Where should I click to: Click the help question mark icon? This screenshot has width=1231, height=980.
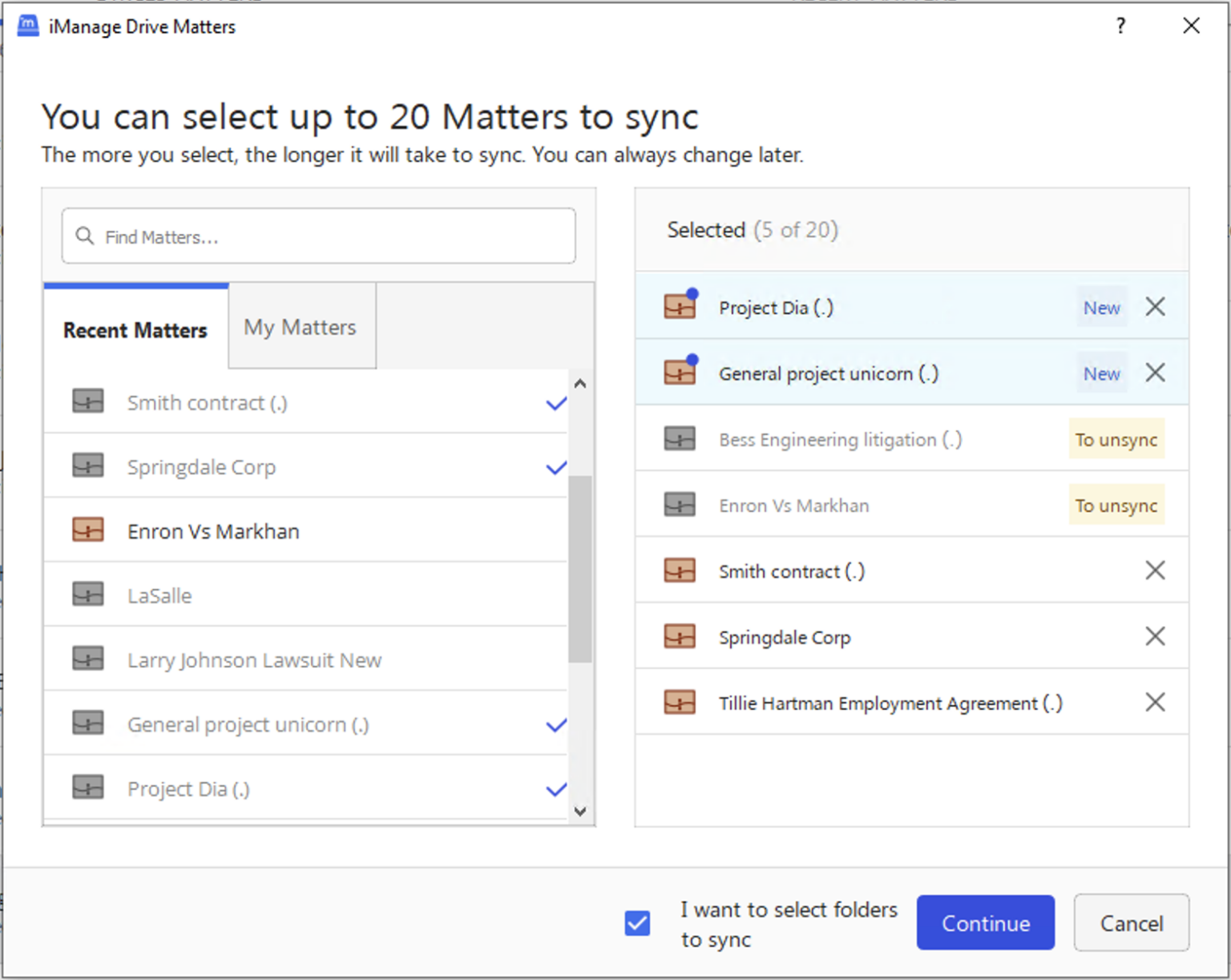(1120, 26)
